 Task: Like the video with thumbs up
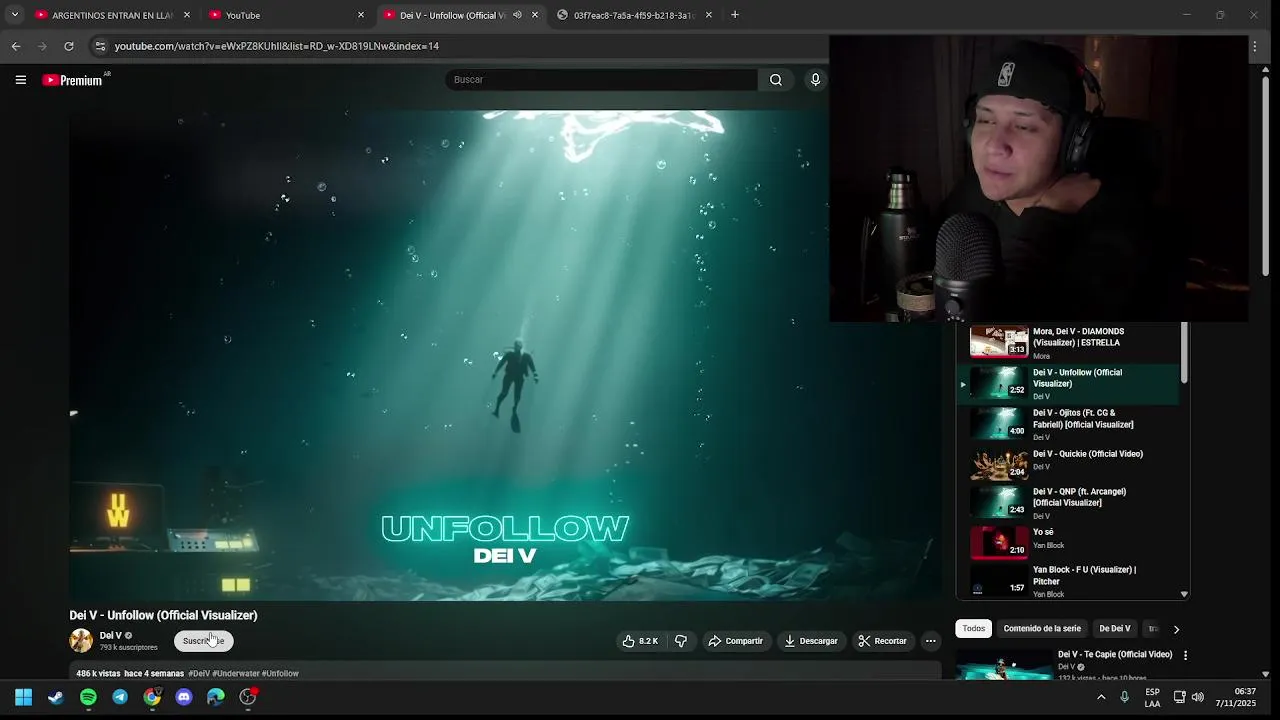[x=640, y=641]
